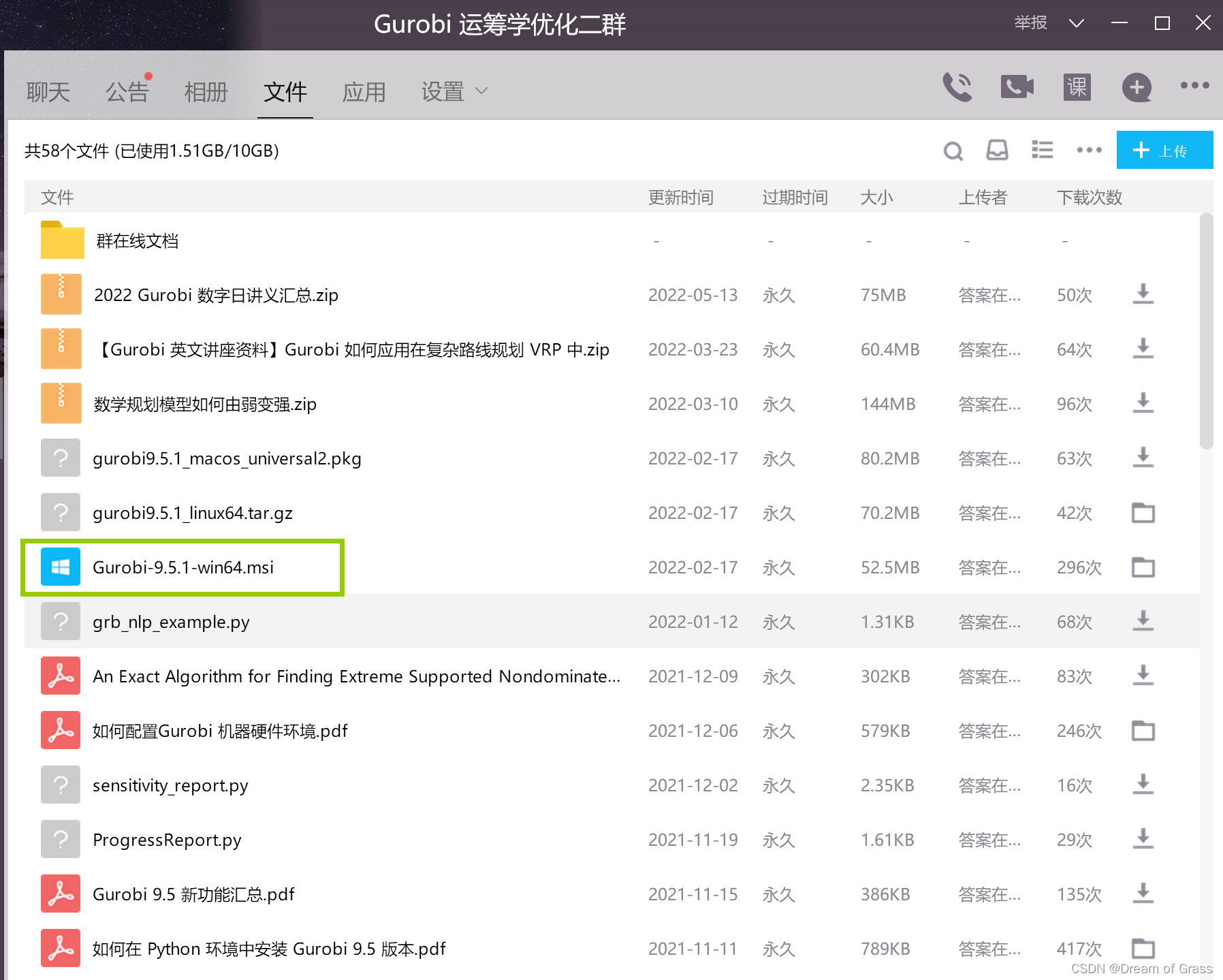Screen dimensions: 1223x980
Task: Click the plus circle to add members
Action: pos(1136,86)
